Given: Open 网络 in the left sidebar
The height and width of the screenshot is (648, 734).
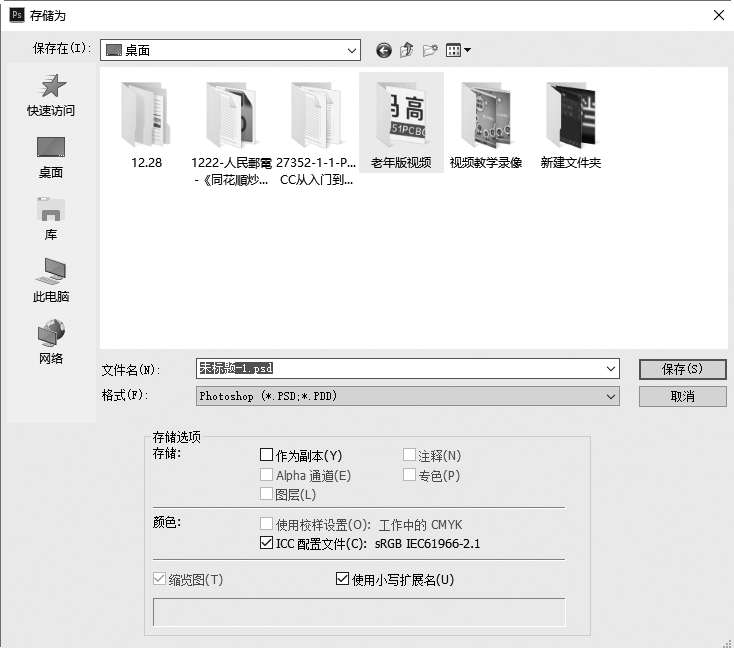Looking at the screenshot, I should point(51,342).
